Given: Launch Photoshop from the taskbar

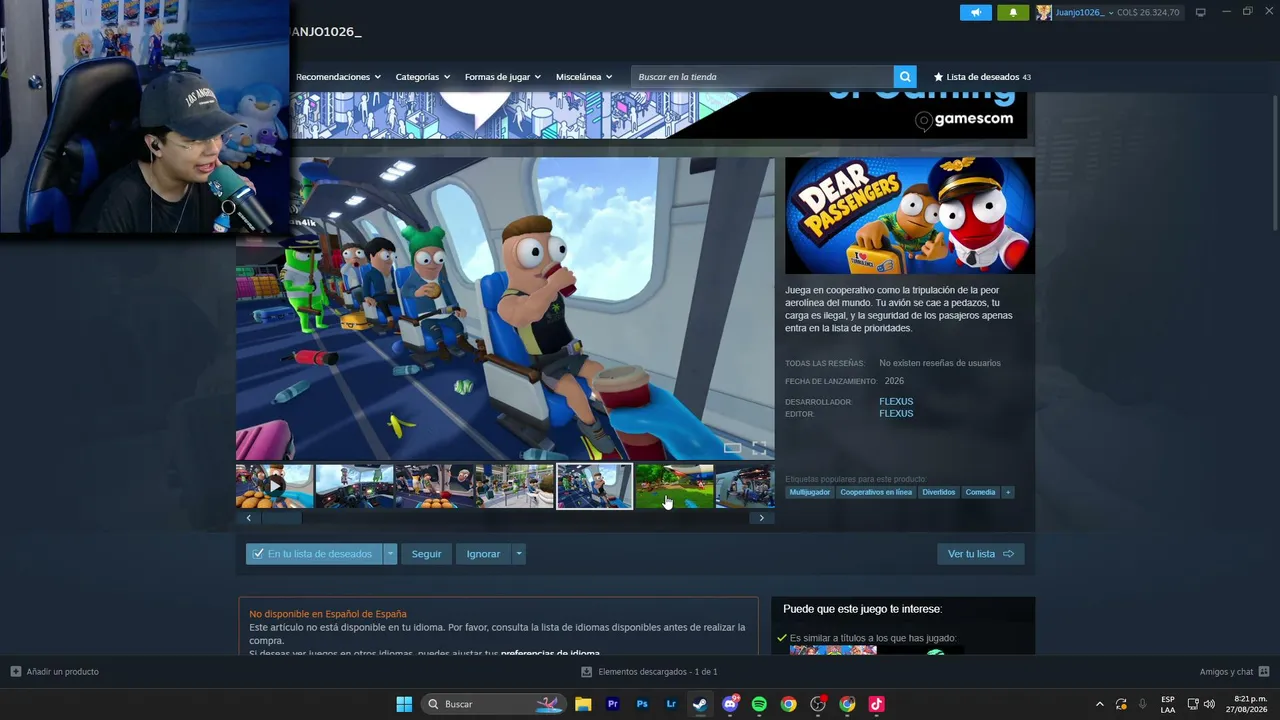Looking at the screenshot, I should coord(642,704).
